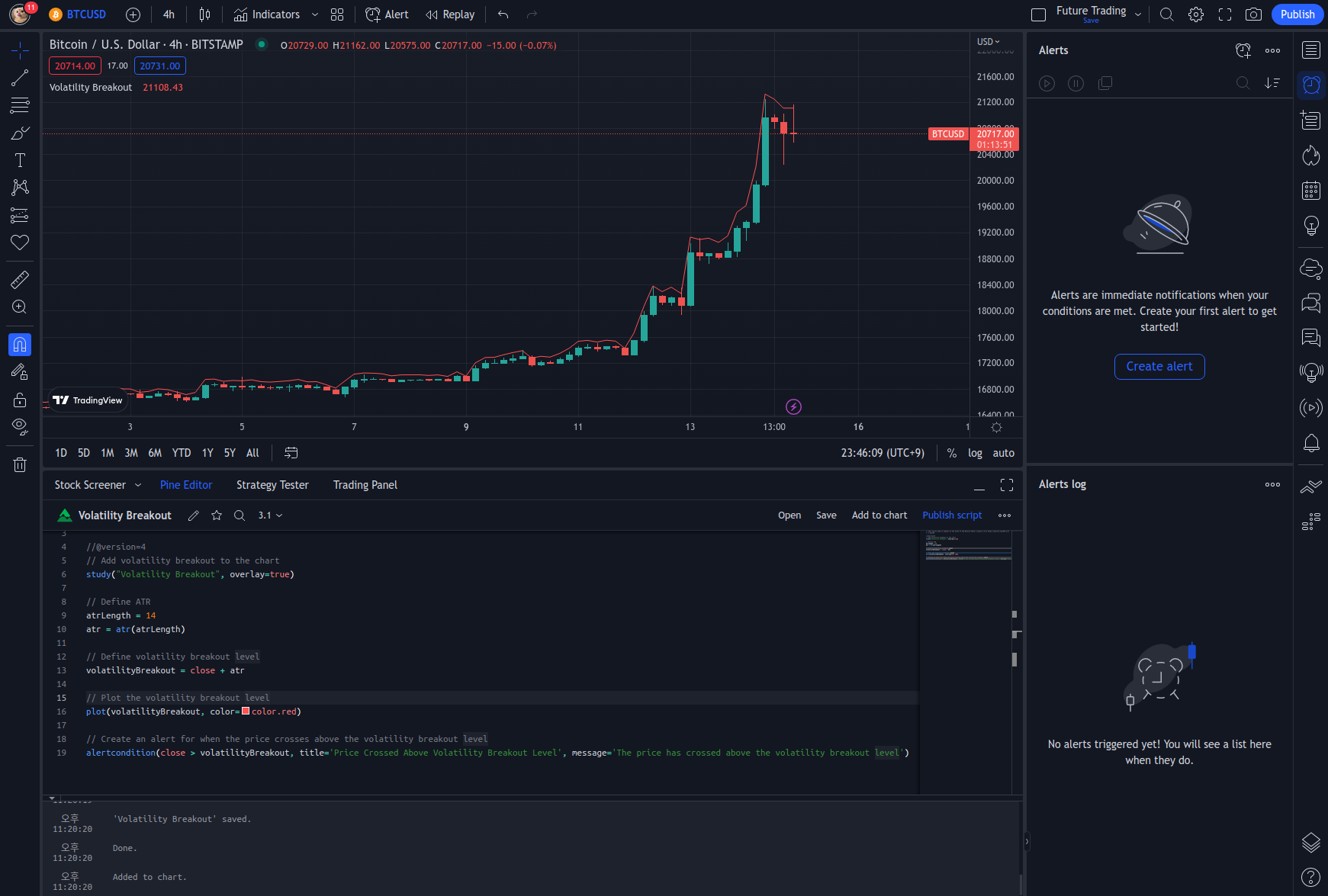Switch to the Trading Panel tab
The width and height of the screenshot is (1328, 896).
coord(365,485)
